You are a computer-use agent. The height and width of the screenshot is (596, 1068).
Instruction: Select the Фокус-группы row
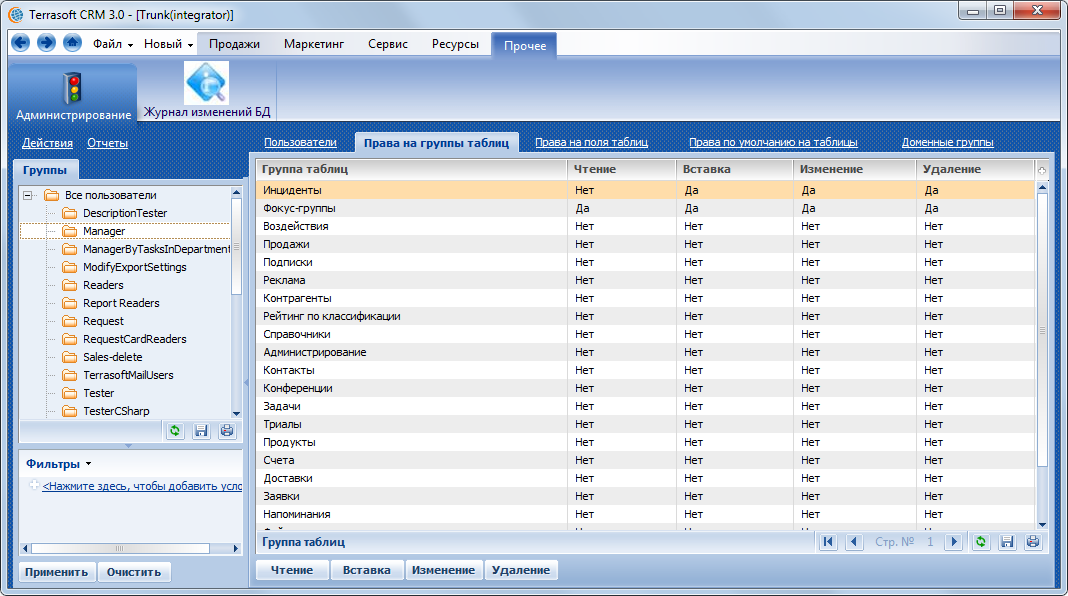pyautogui.click(x=646, y=208)
